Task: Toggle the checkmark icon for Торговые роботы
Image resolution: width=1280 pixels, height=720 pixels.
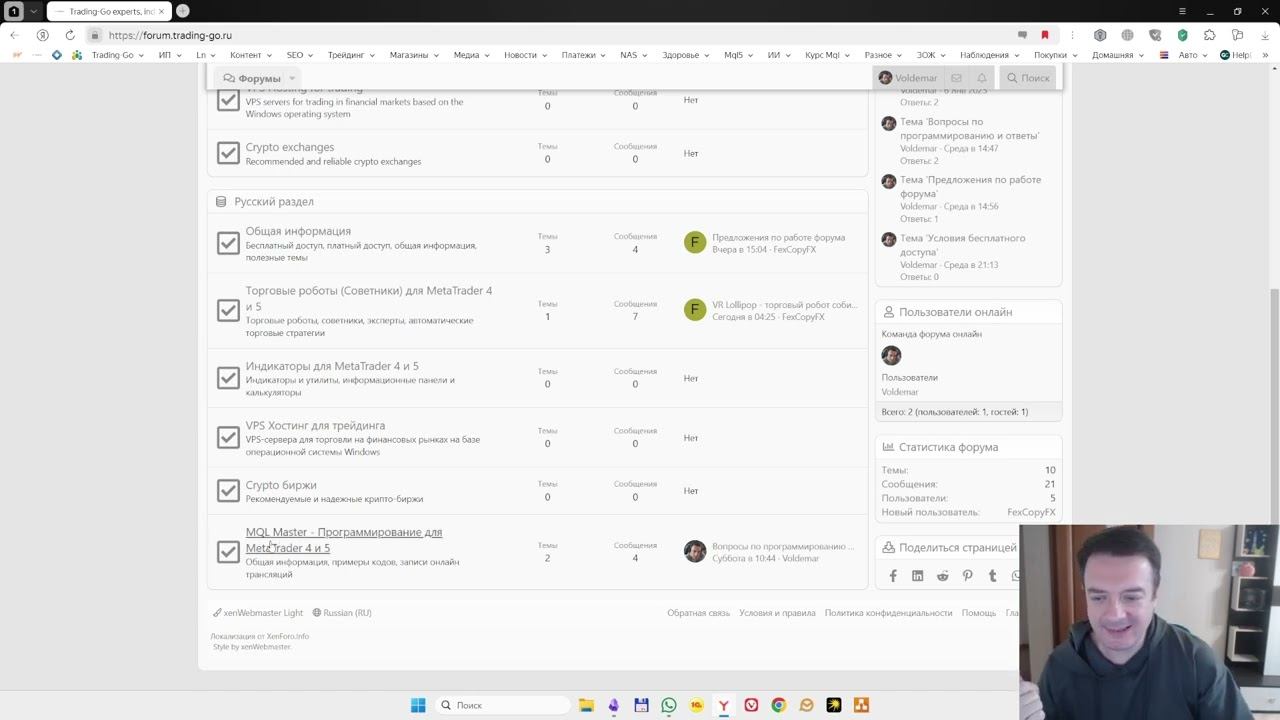Action: 228,310
